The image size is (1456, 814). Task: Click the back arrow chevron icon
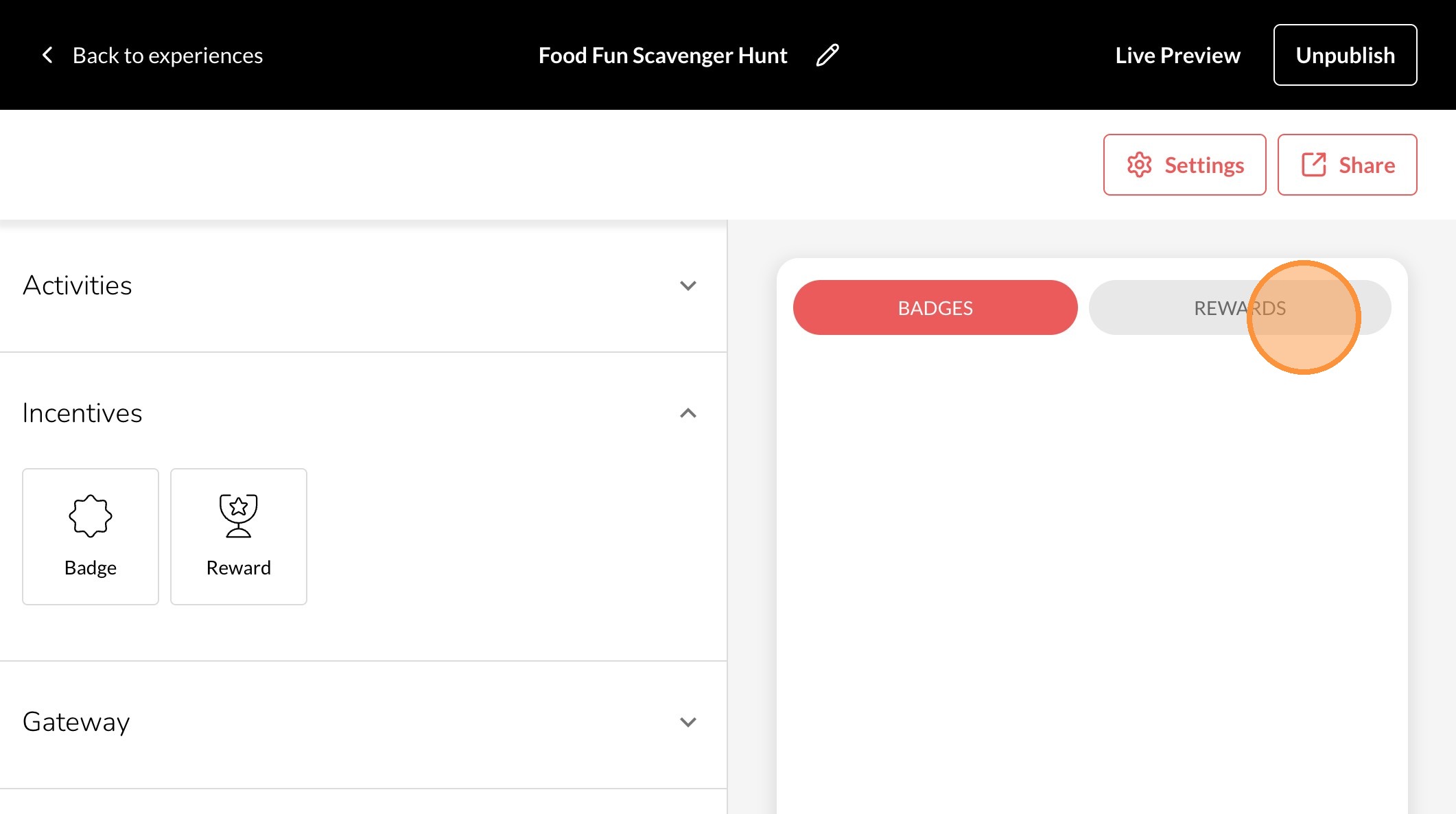tap(47, 55)
